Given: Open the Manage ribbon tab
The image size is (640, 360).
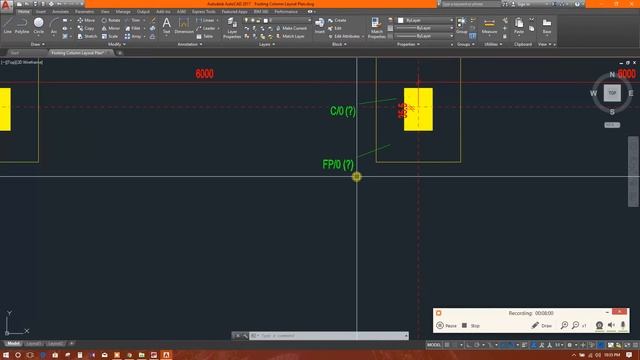Looking at the screenshot, I should point(123,12).
